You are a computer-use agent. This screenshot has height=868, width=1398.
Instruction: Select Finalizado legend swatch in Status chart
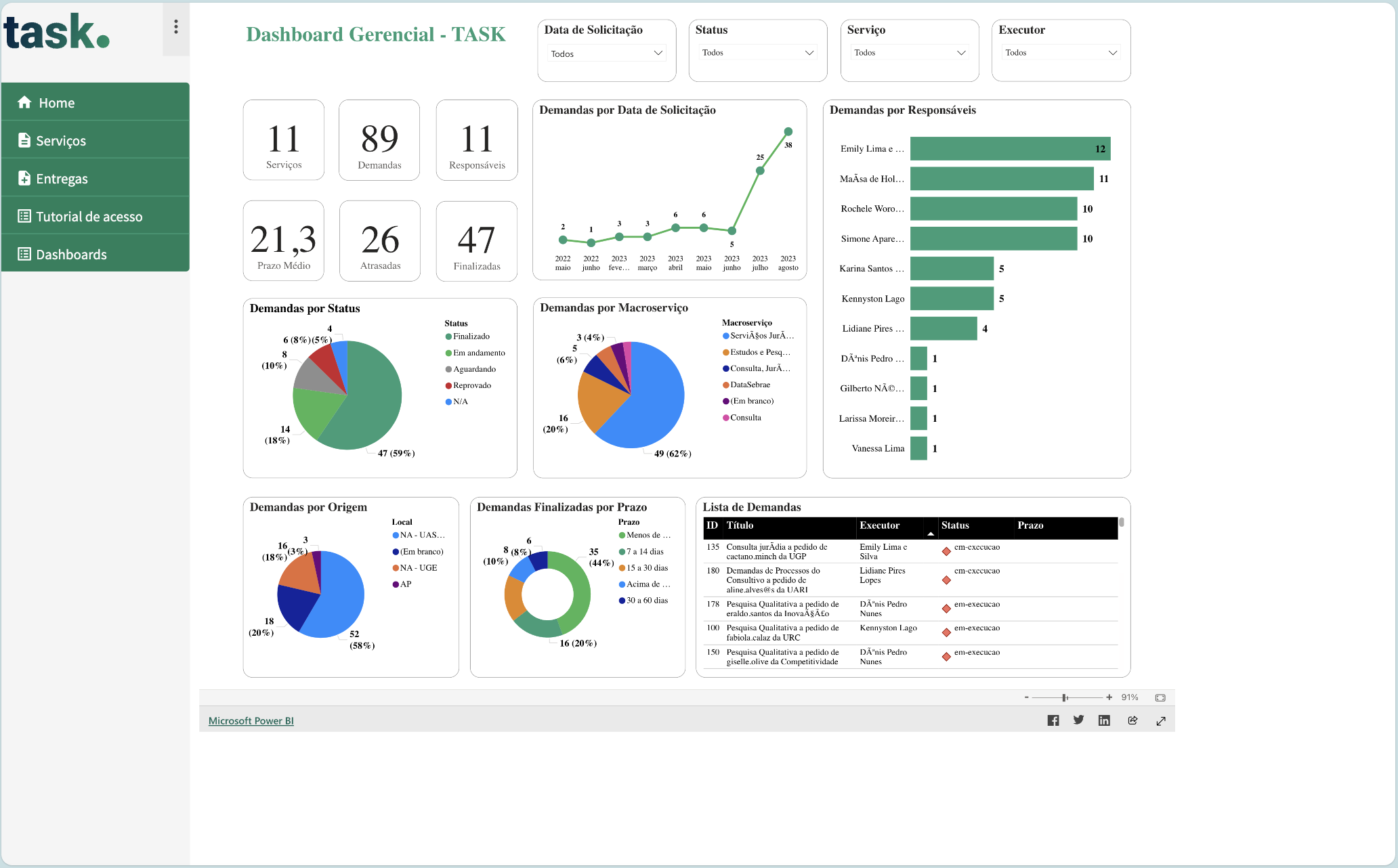pos(448,337)
